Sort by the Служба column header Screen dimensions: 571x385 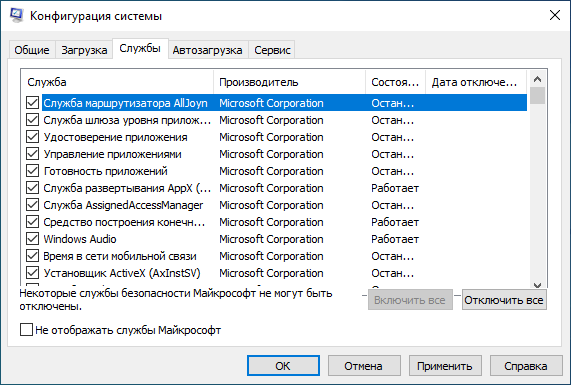(117, 82)
